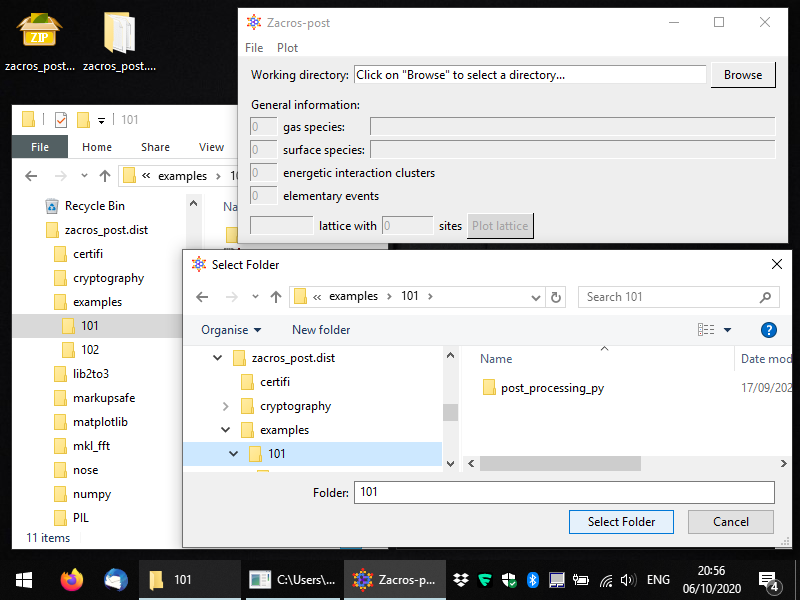Open Firefox from the taskbar

[71, 580]
